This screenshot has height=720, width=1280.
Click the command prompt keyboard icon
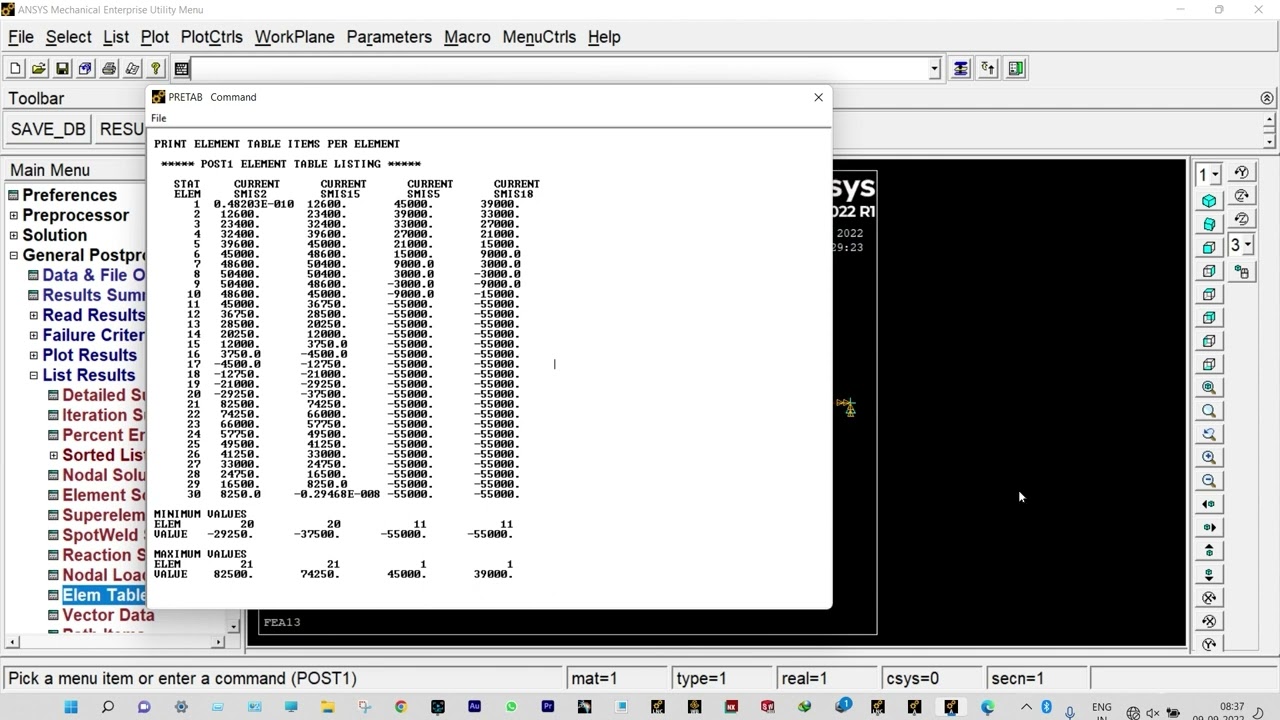[181, 69]
